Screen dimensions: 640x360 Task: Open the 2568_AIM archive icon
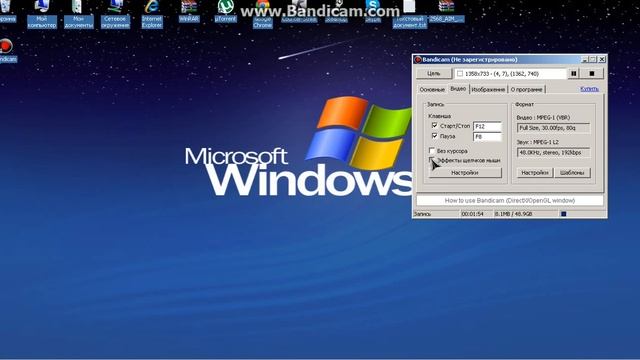pyautogui.click(x=446, y=11)
